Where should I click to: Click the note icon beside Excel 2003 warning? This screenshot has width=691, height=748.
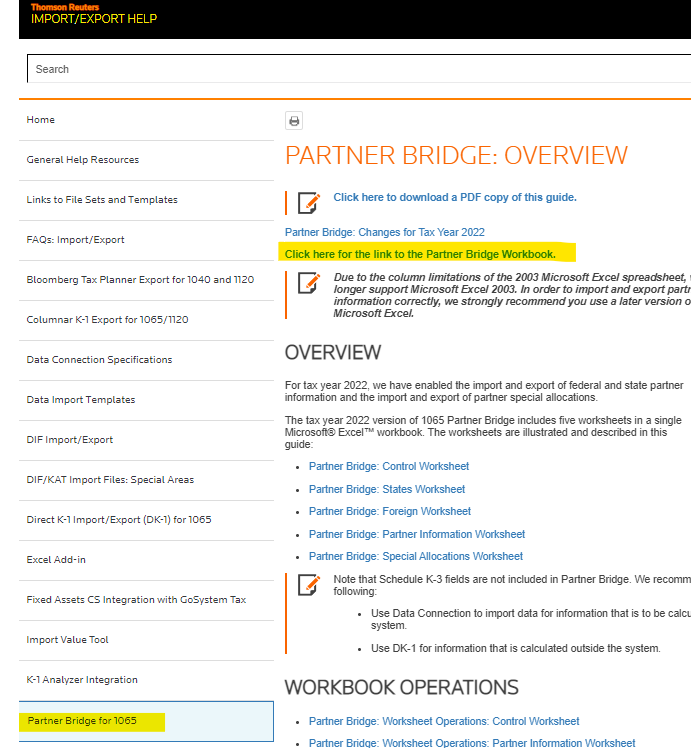click(x=309, y=283)
